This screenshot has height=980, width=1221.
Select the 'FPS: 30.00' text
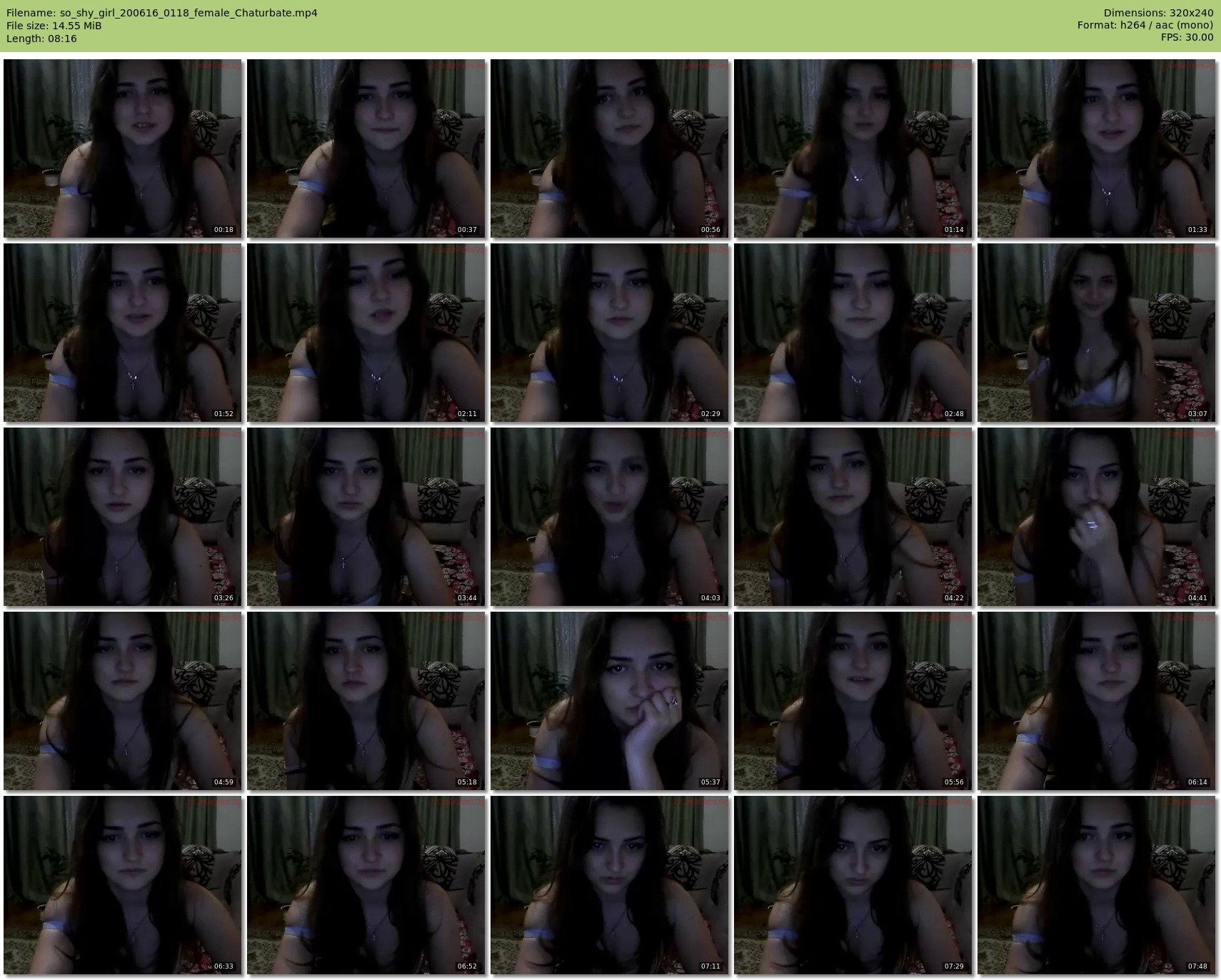click(x=1187, y=39)
